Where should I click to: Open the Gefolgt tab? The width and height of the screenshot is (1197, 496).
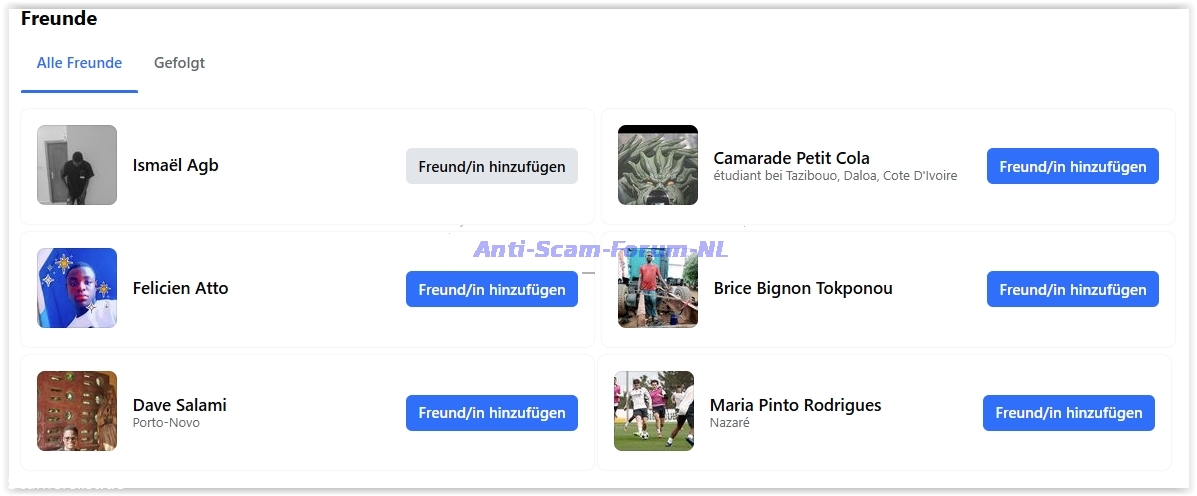179,63
